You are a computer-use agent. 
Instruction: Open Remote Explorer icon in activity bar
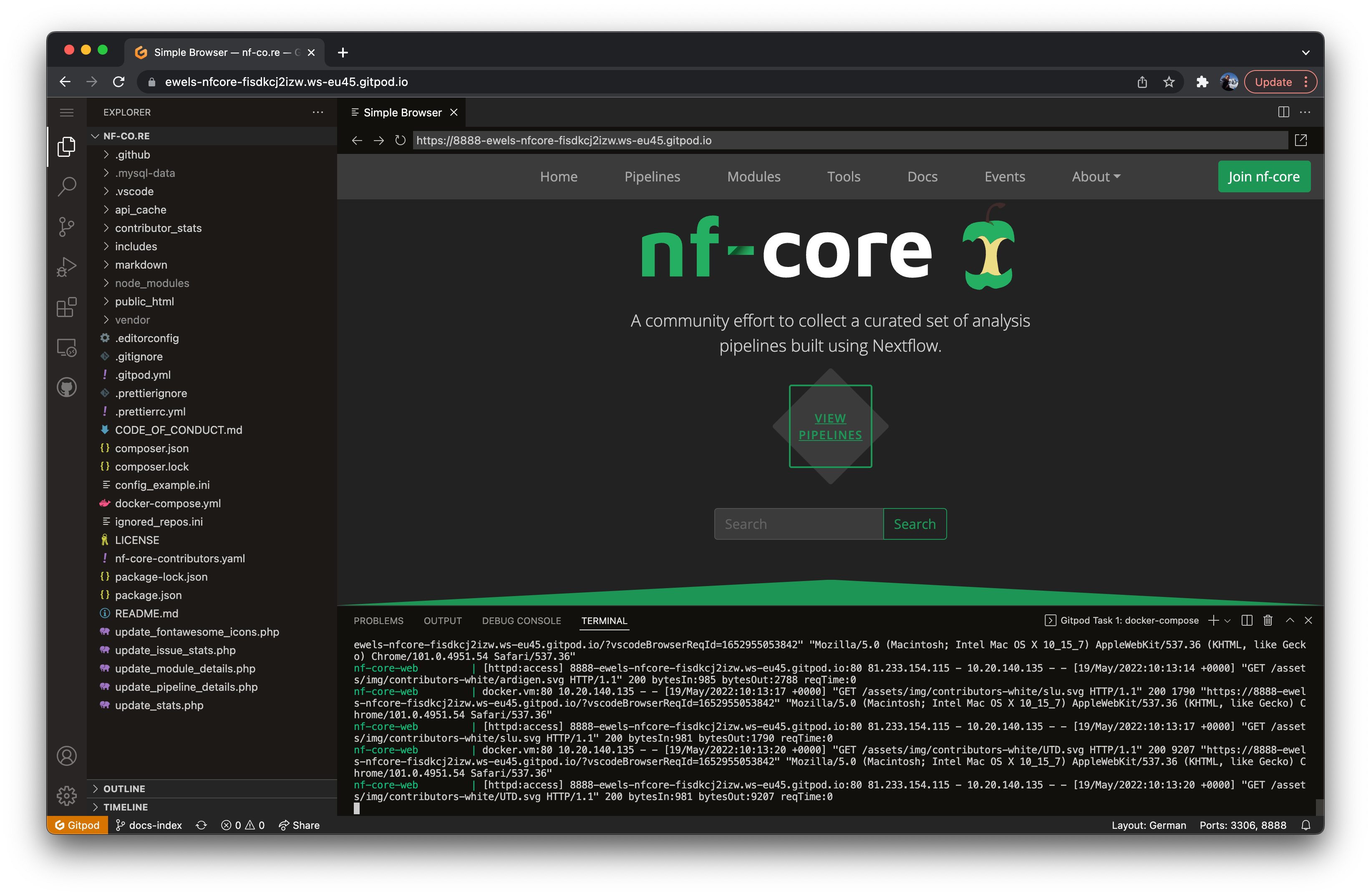(67, 347)
